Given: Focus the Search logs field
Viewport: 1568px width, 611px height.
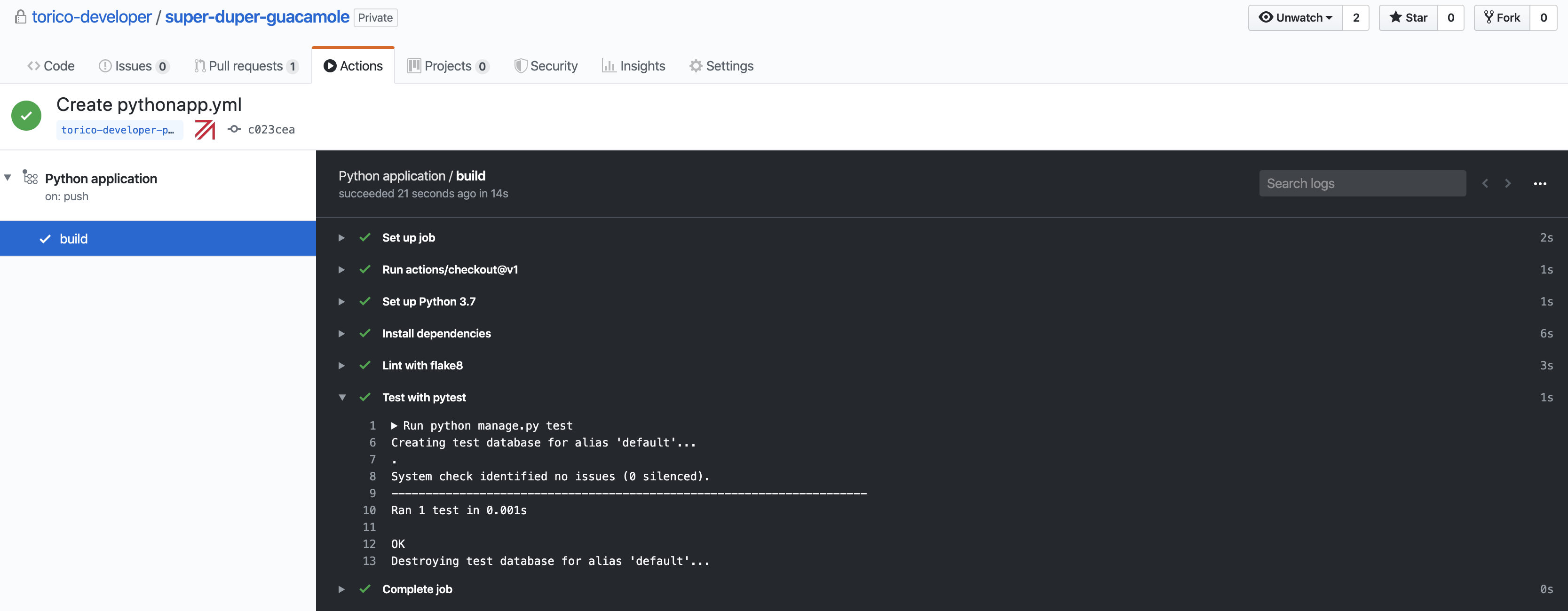Looking at the screenshot, I should pos(1362,183).
